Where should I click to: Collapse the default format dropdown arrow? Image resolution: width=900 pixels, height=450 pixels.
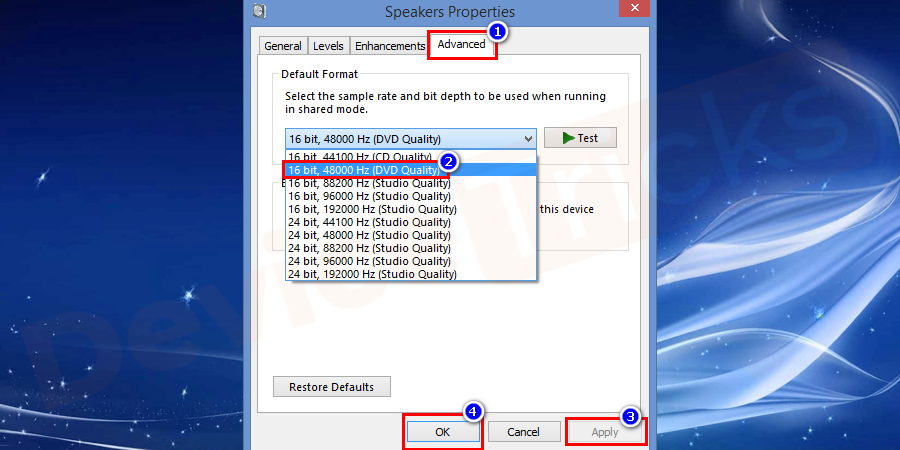click(x=527, y=139)
